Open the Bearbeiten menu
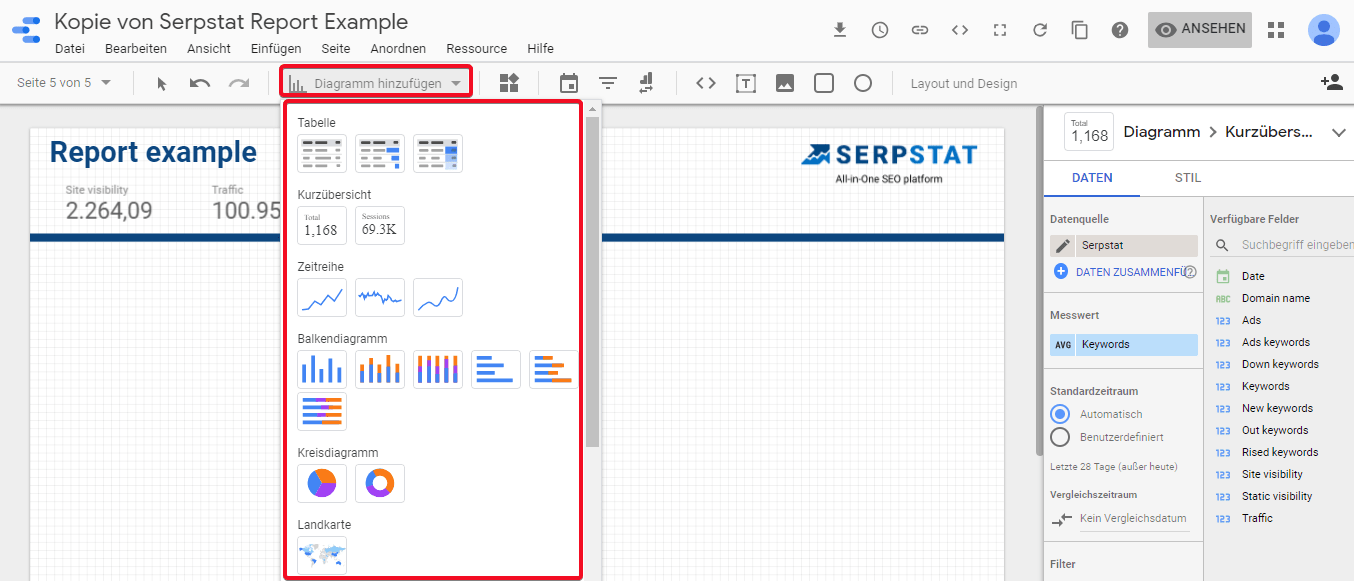 pos(136,49)
